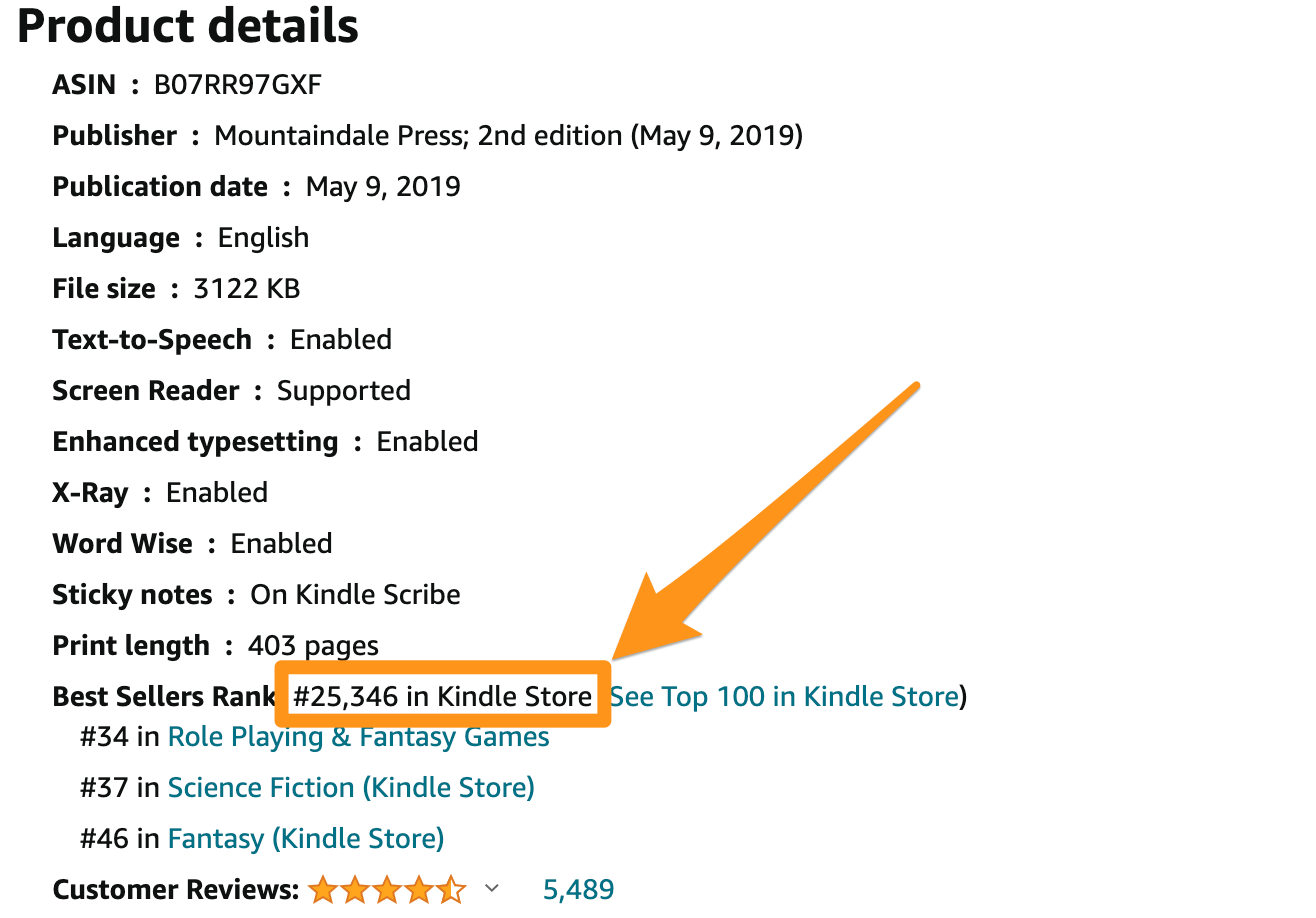Click the 3122 KB file size value
Screen dimensions: 1316x918
click(x=246, y=289)
